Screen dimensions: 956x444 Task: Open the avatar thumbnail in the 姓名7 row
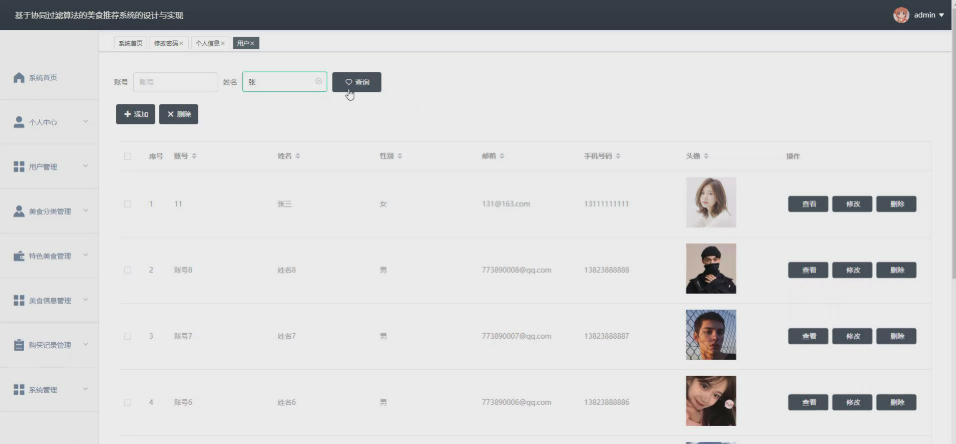coord(711,335)
